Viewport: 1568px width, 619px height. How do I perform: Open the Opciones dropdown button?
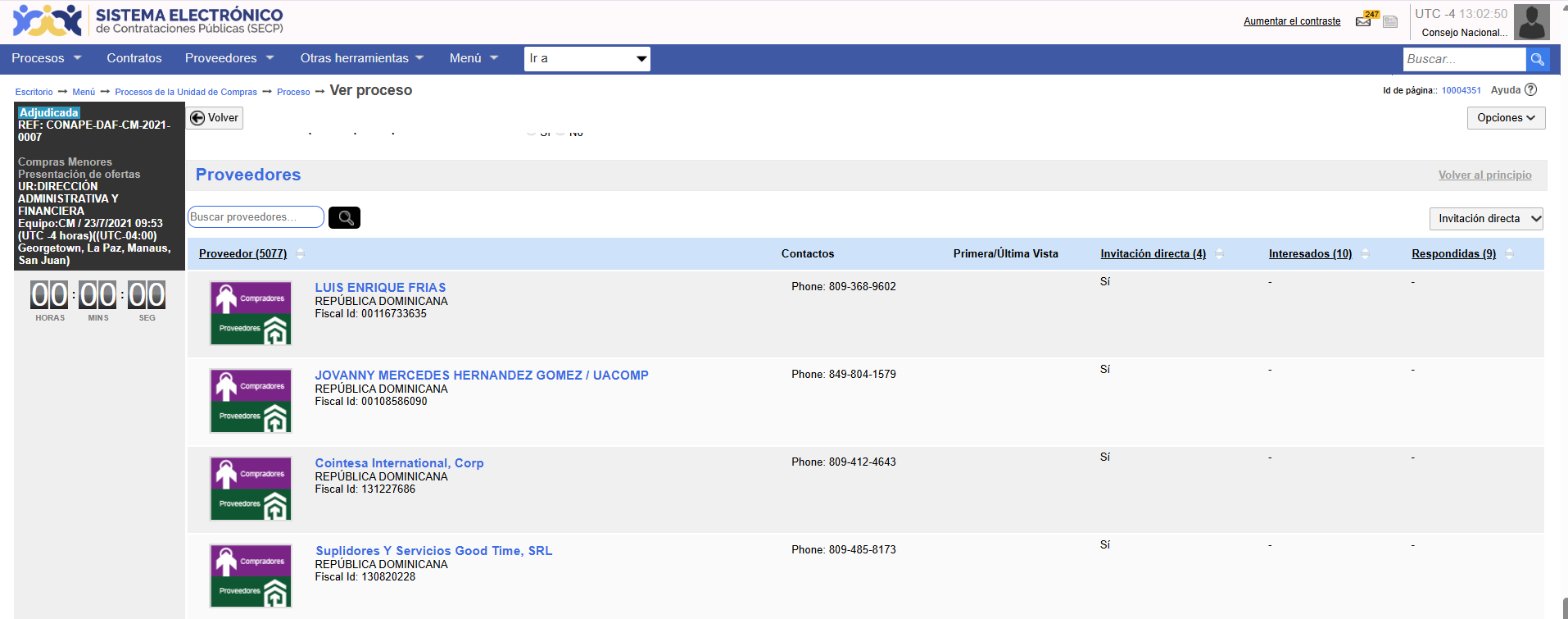point(1506,118)
